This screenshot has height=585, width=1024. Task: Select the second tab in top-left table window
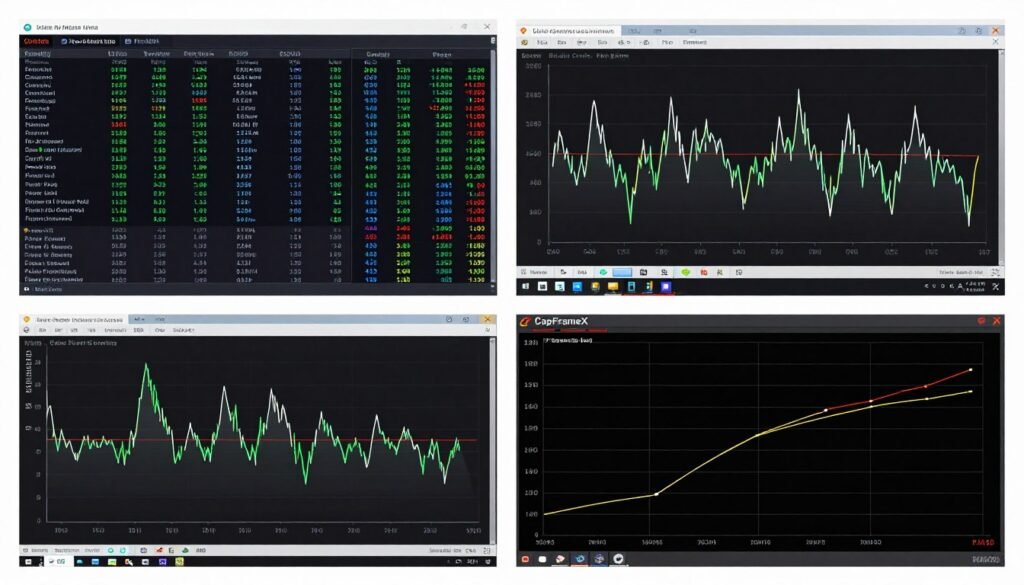[x=88, y=41]
